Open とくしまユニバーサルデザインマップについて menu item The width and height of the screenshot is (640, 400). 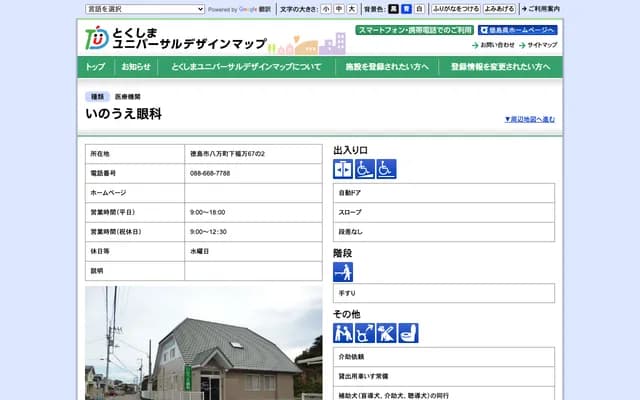click(x=246, y=67)
